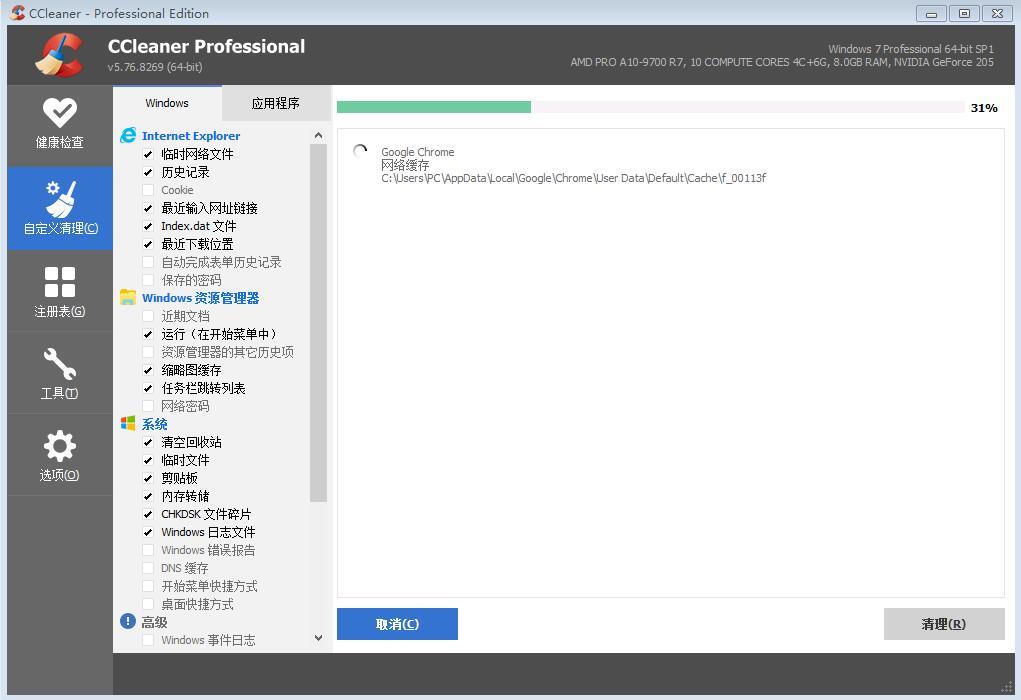Click the v5.76.8269 (64-bit) version text
1021x700 pixels.
[155, 66]
